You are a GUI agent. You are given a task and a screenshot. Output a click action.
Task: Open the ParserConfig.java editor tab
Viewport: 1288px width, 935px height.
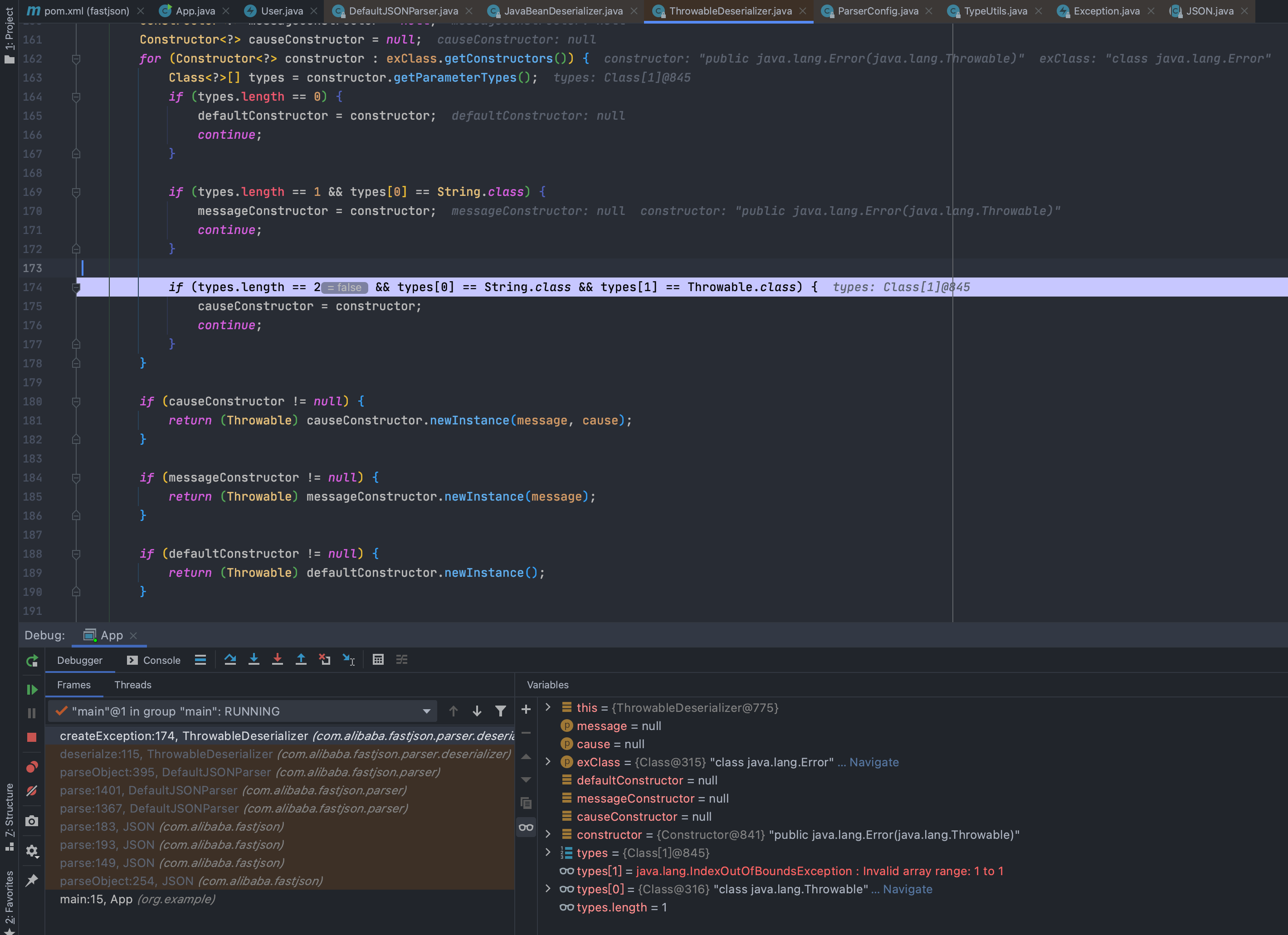[x=878, y=11]
